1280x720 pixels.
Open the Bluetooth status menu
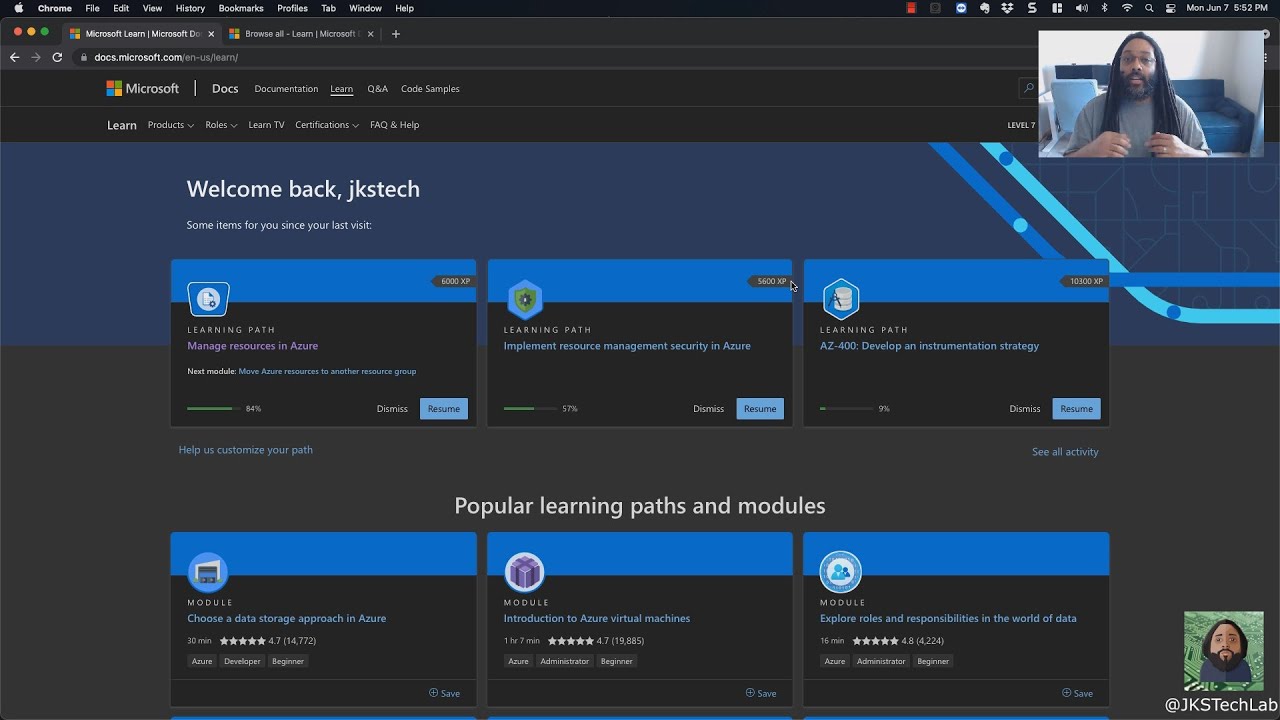(x=1104, y=8)
